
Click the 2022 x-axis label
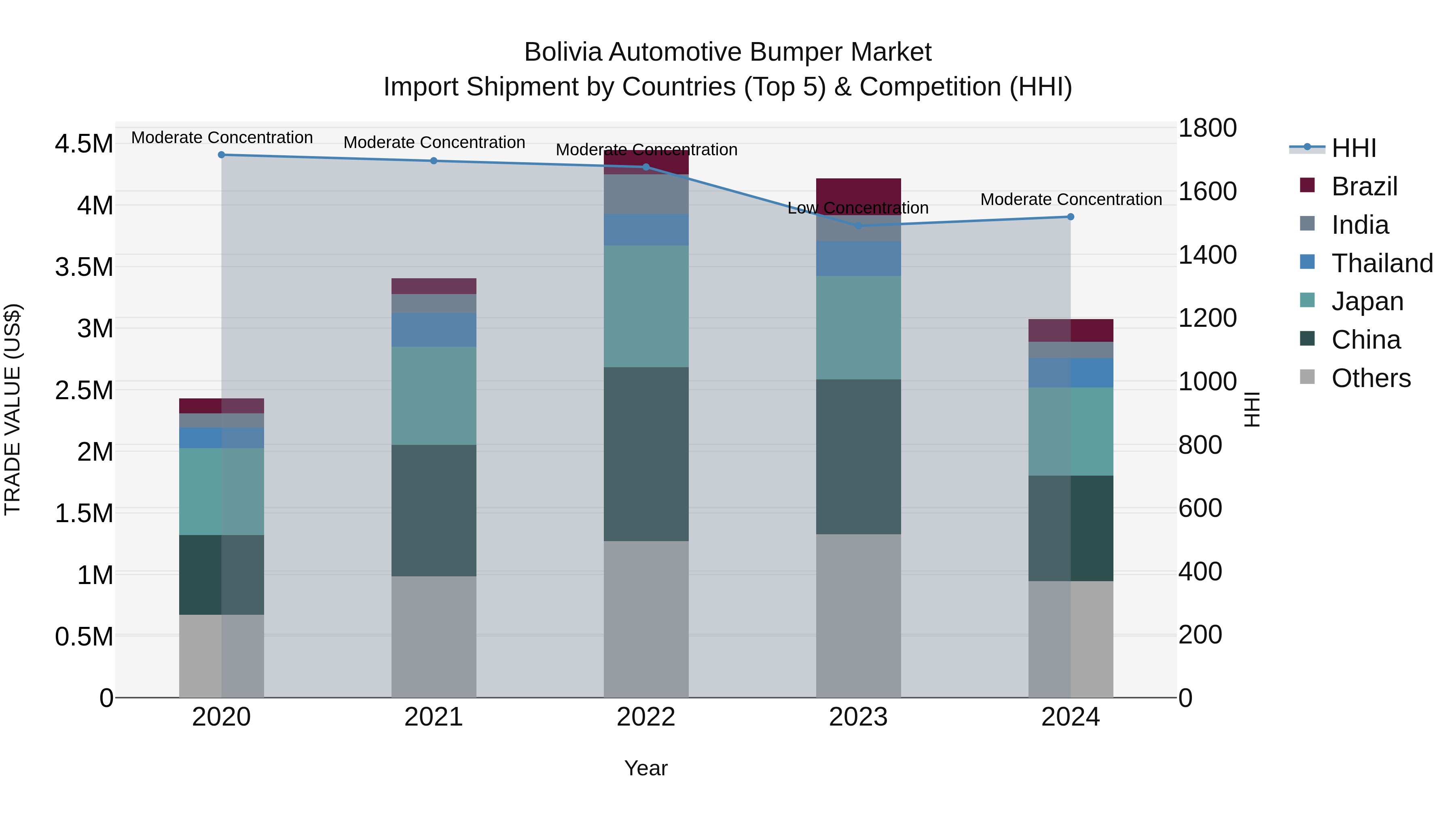click(x=646, y=717)
